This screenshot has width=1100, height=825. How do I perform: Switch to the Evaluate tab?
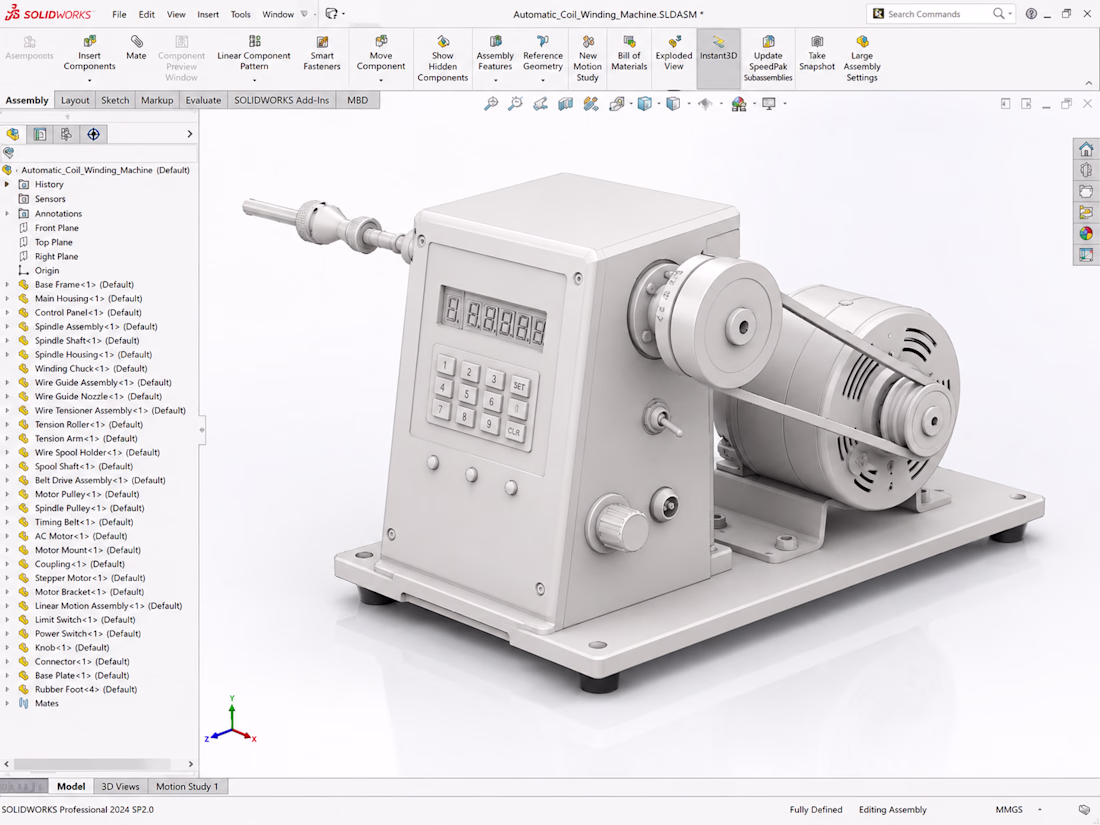(203, 100)
